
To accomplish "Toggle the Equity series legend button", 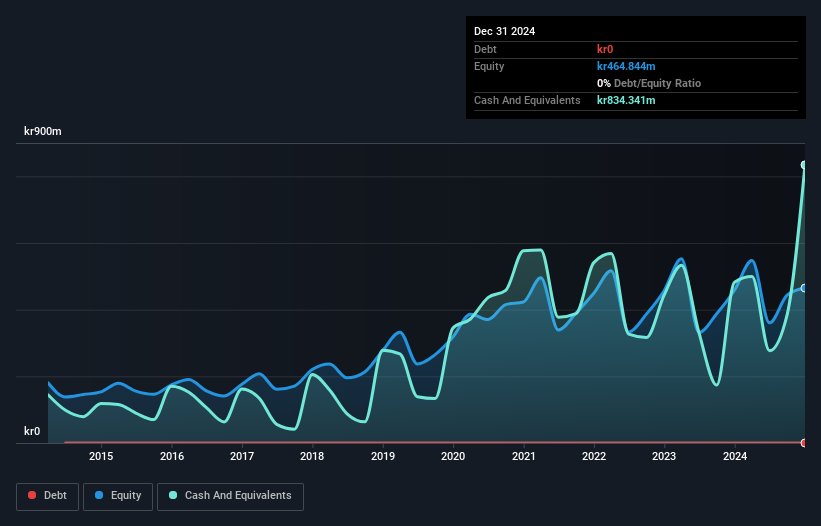I will tap(118, 496).
